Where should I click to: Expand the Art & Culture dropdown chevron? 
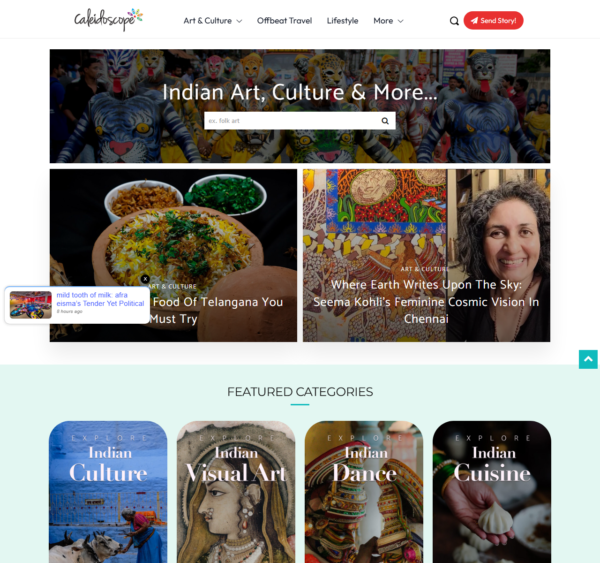click(x=240, y=21)
